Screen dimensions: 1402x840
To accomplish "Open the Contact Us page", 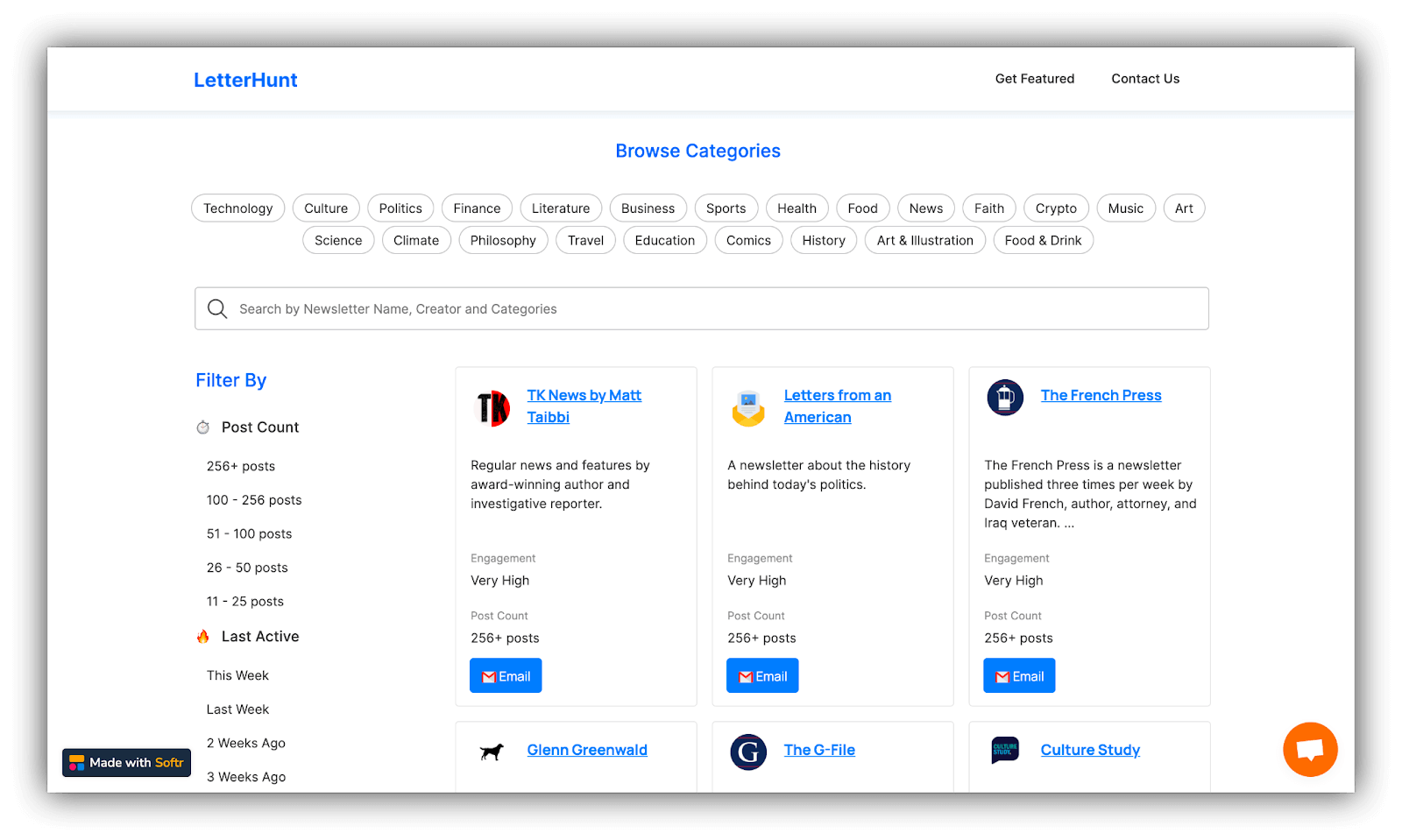I will pos(1144,79).
